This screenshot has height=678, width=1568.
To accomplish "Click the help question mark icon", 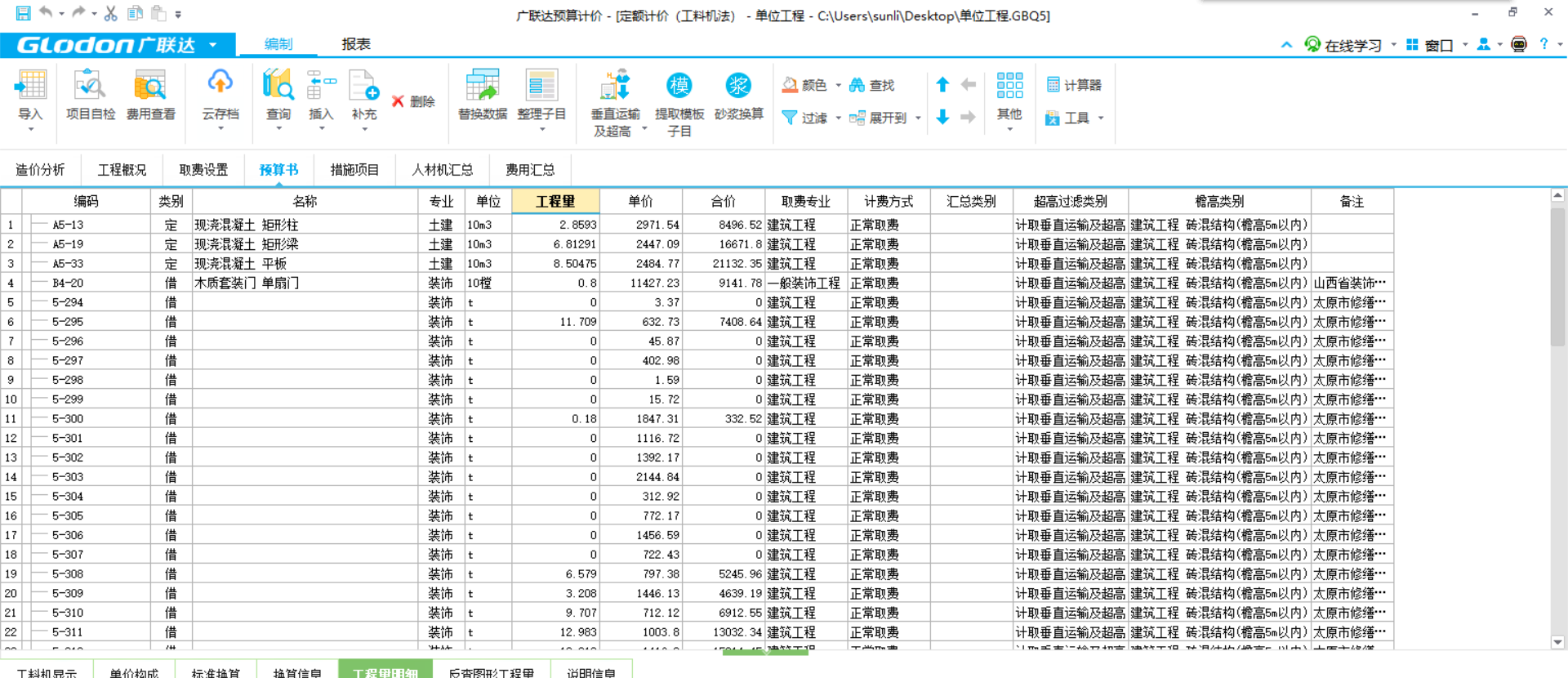I will (x=1543, y=44).
